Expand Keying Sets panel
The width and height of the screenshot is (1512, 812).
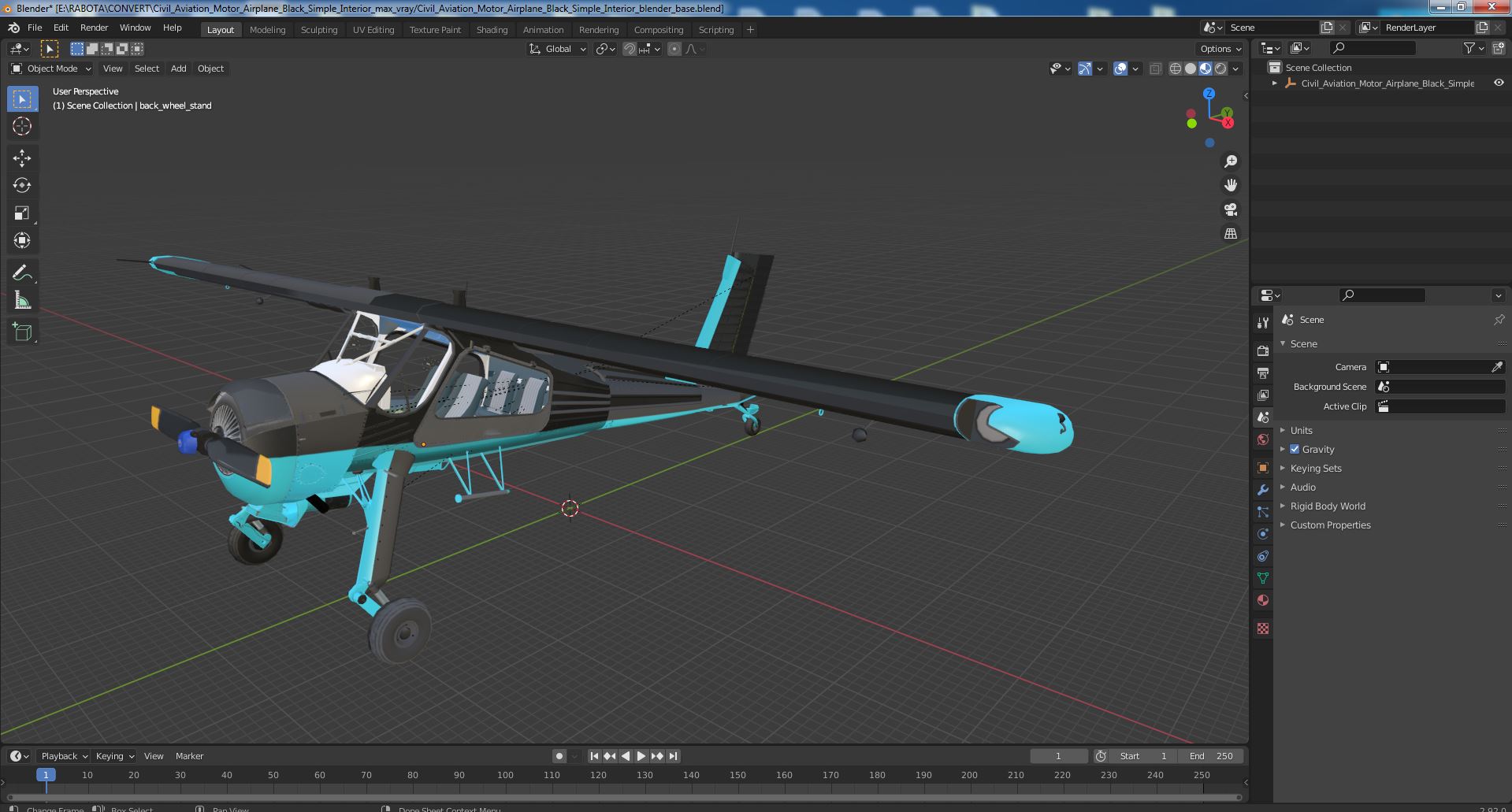pyautogui.click(x=1315, y=468)
